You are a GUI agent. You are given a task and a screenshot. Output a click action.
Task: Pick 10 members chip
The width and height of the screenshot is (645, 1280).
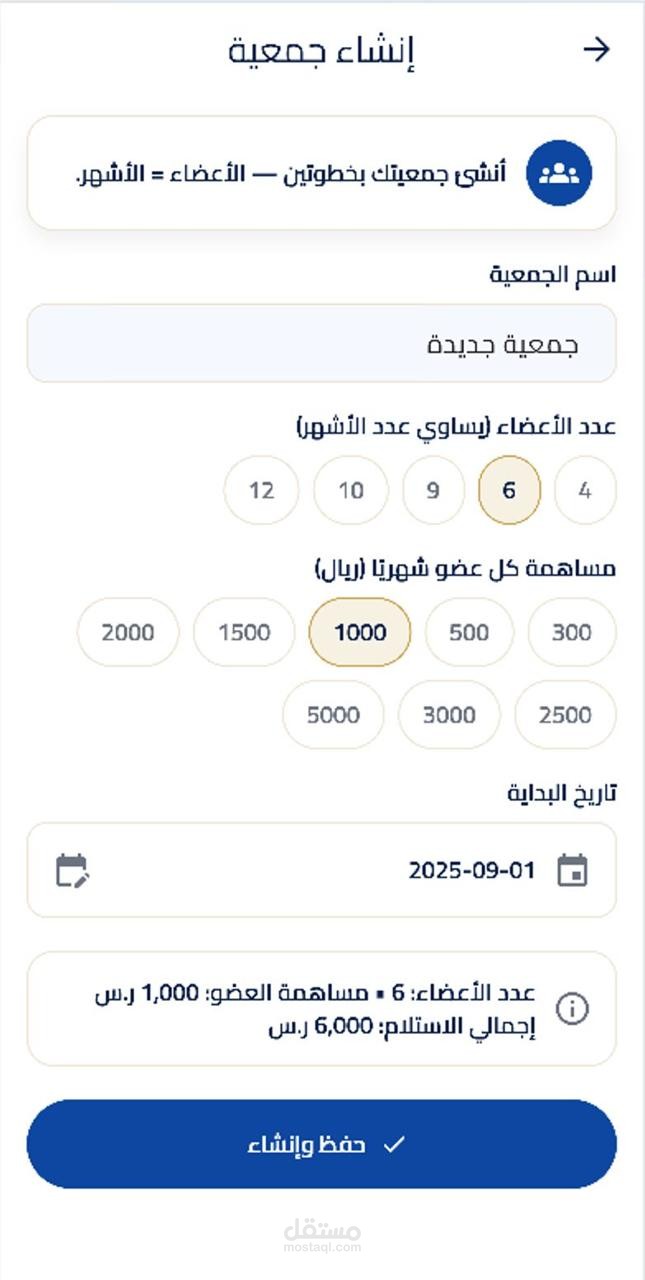pyautogui.click(x=350, y=491)
